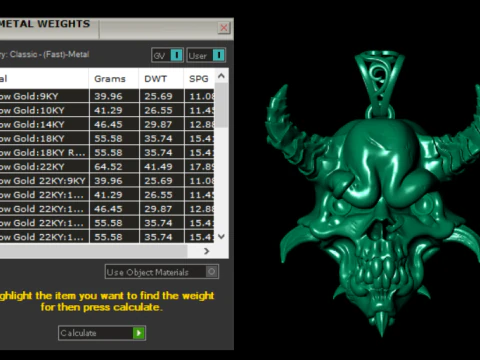This screenshot has height=360, width=480.
Task: Toggle Use Object Materials option
Action: tap(162, 272)
